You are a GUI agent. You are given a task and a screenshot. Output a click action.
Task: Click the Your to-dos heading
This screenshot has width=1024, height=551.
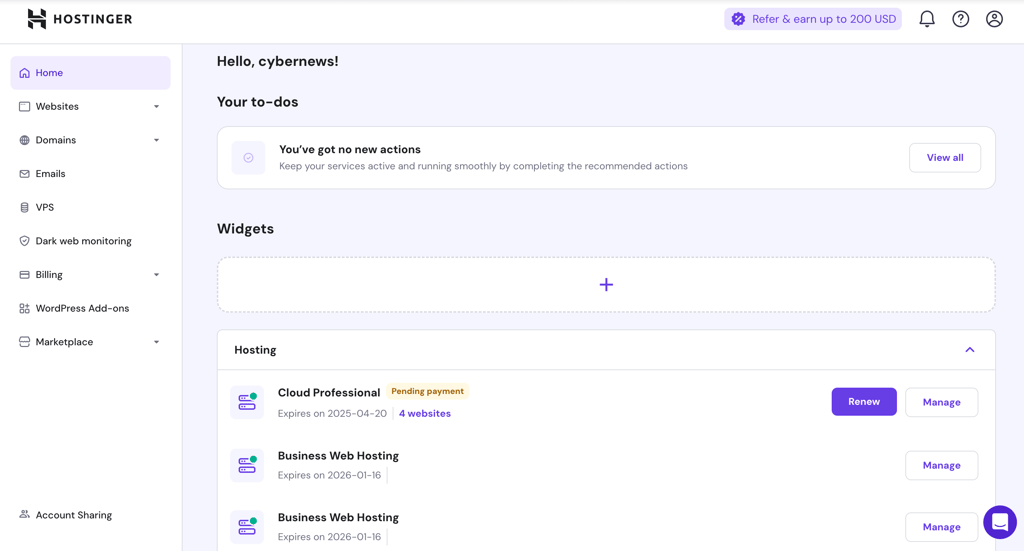[x=257, y=102]
